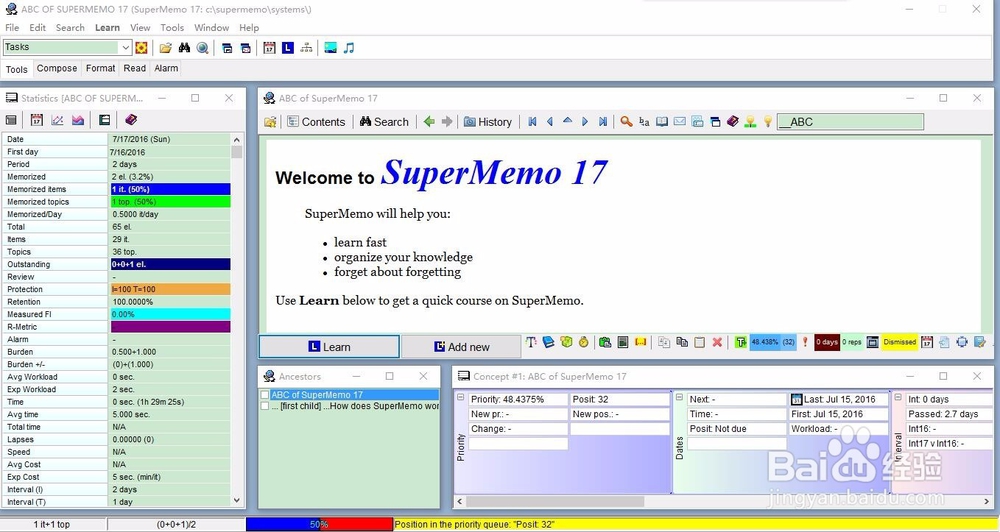Viewport: 1000px width, 532px height.
Task: Open the Tools menu
Action: pyautogui.click(x=172, y=27)
